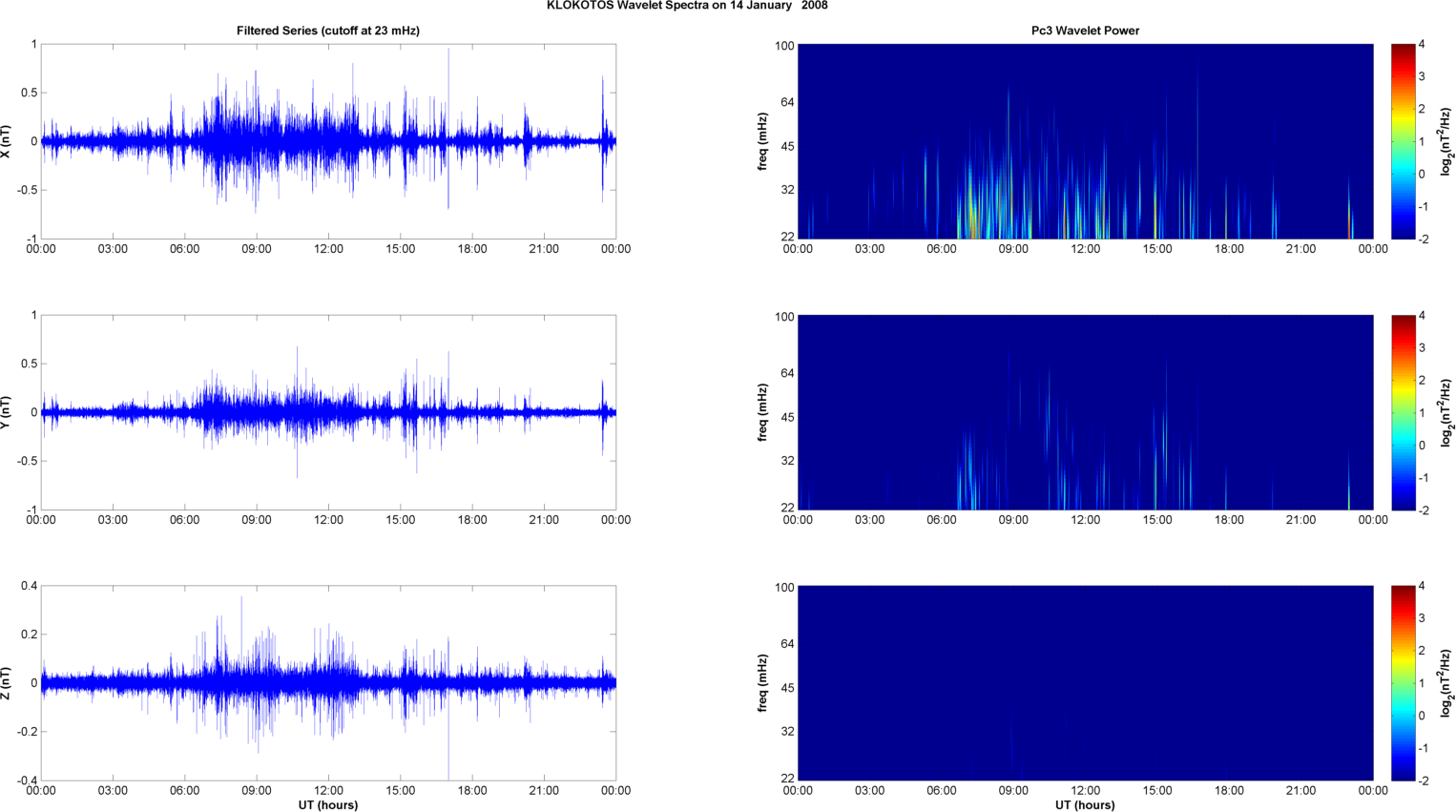Click the Z component time series plot
The width and height of the screenshot is (1456, 812).
(328, 683)
